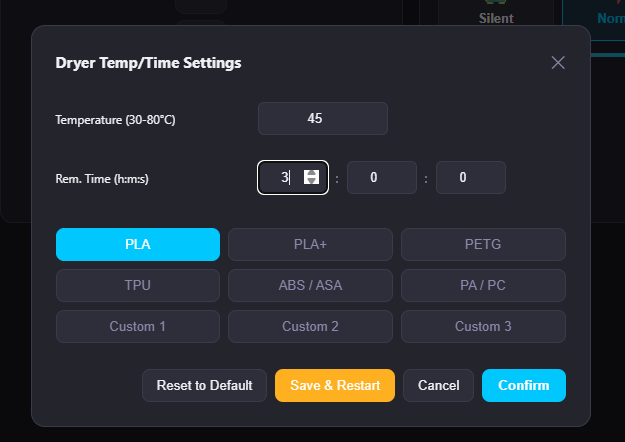Select the PETG filament preset
The image size is (625, 442).
(x=483, y=244)
